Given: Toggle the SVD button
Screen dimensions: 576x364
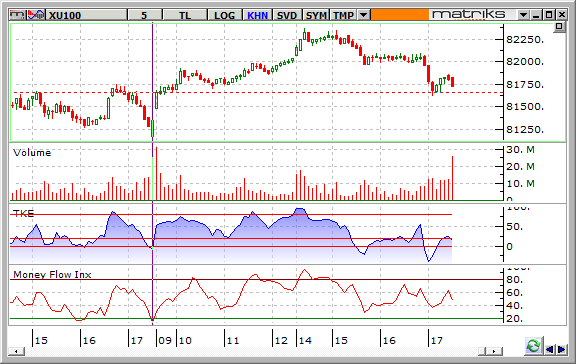Looking at the screenshot, I should click(287, 15).
